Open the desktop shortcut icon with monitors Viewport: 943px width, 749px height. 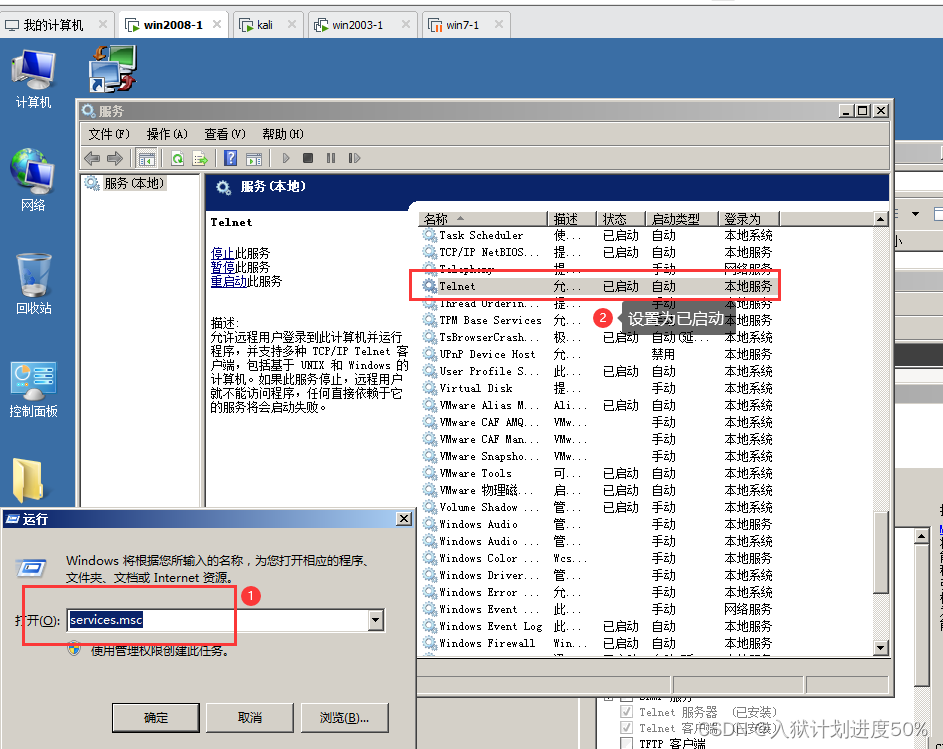[113, 69]
